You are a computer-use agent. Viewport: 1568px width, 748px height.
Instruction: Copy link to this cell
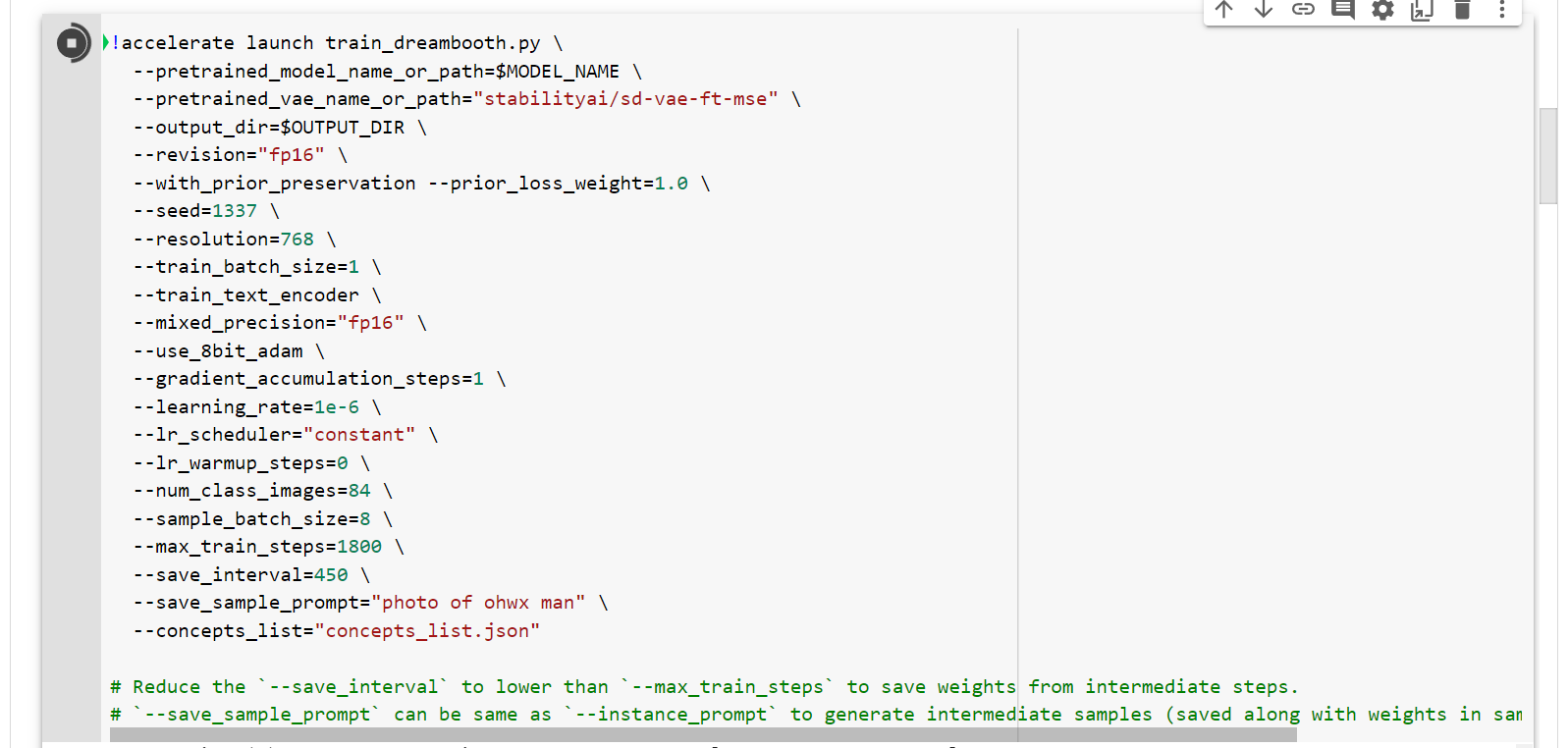[1303, 10]
